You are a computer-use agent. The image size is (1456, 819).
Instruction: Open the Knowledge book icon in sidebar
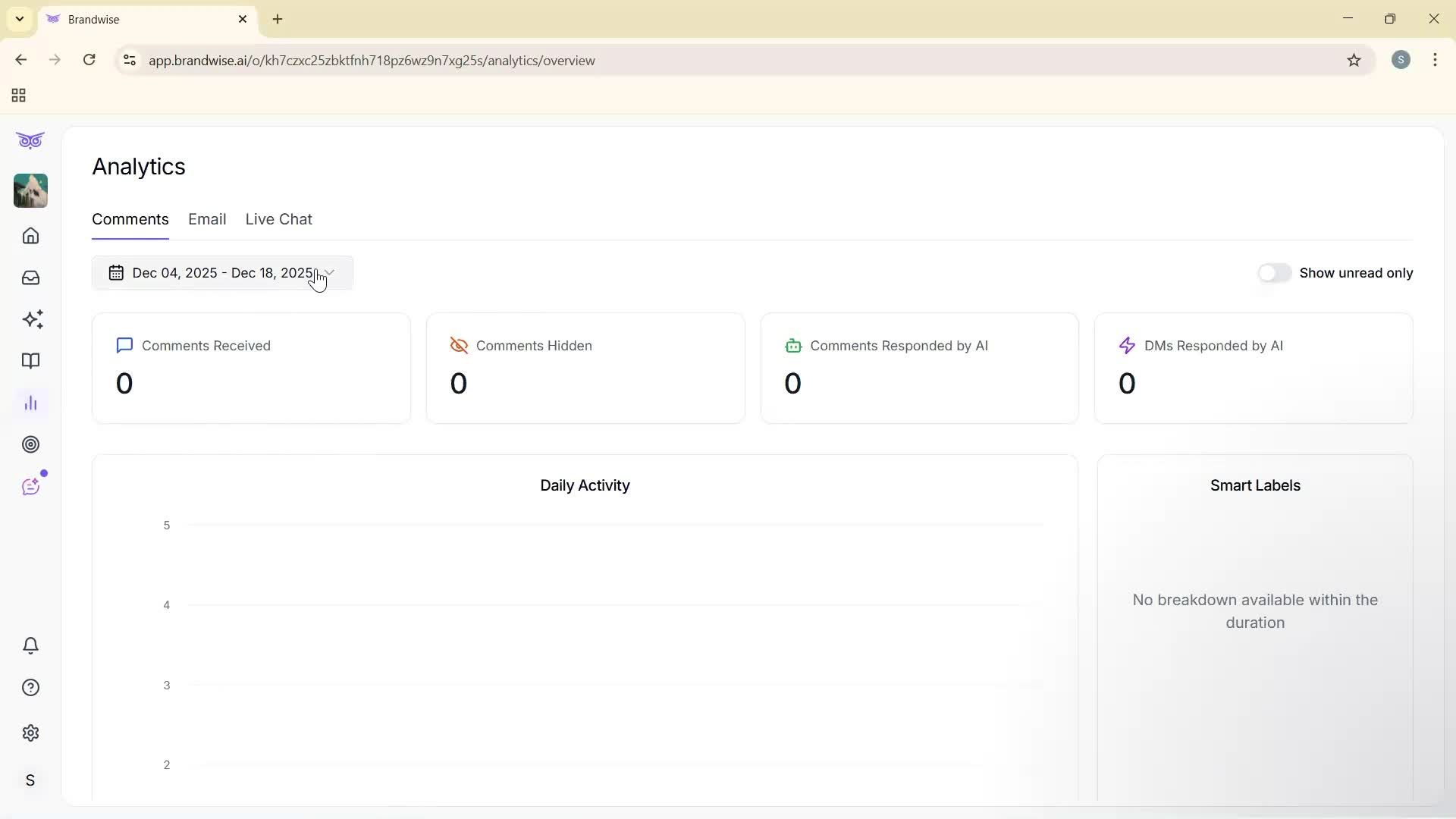(30, 361)
